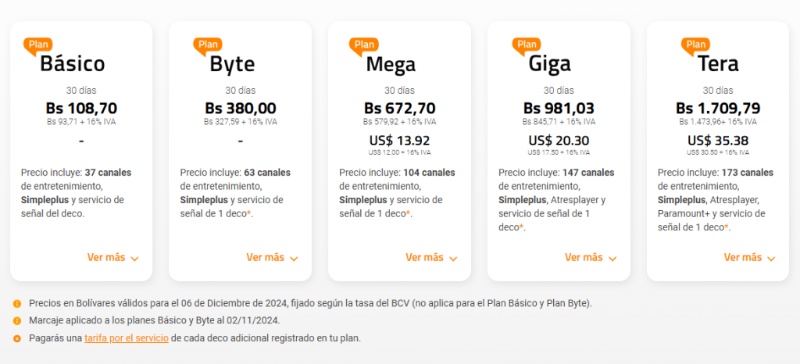Click the Bs 108,70 Básico price
The image size is (800, 364).
click(x=81, y=108)
